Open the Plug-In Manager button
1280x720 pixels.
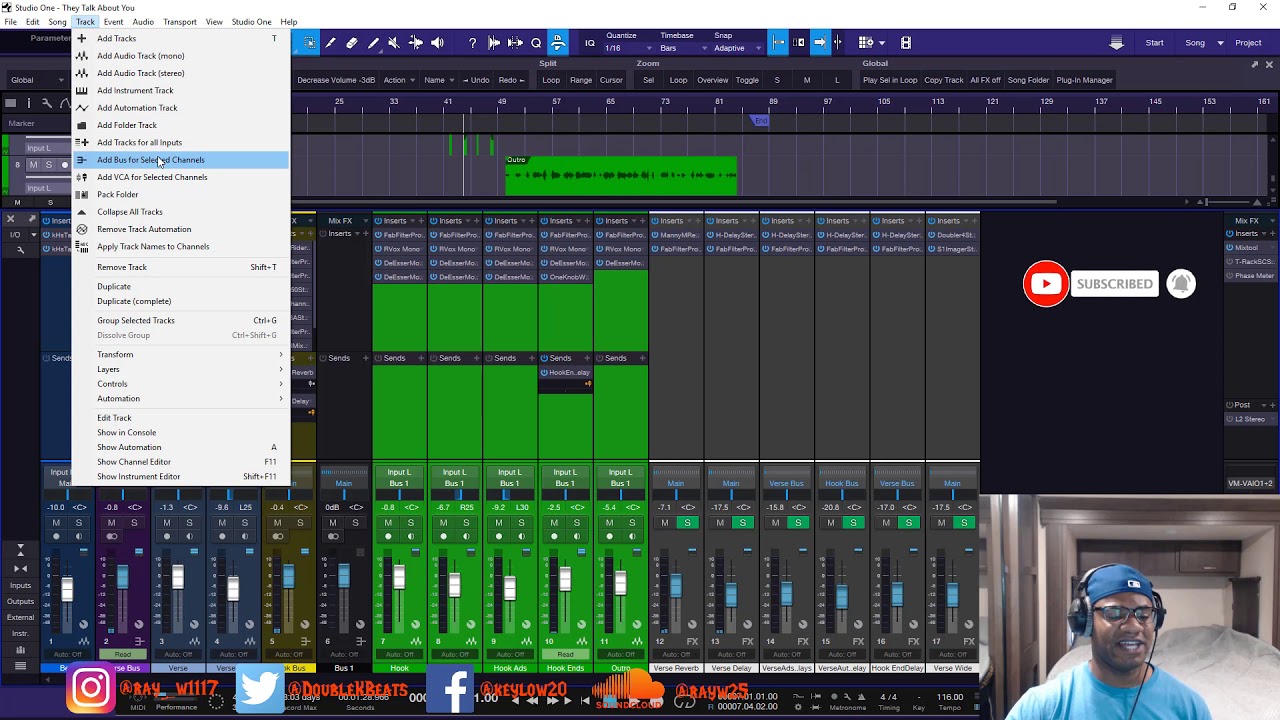1084,80
